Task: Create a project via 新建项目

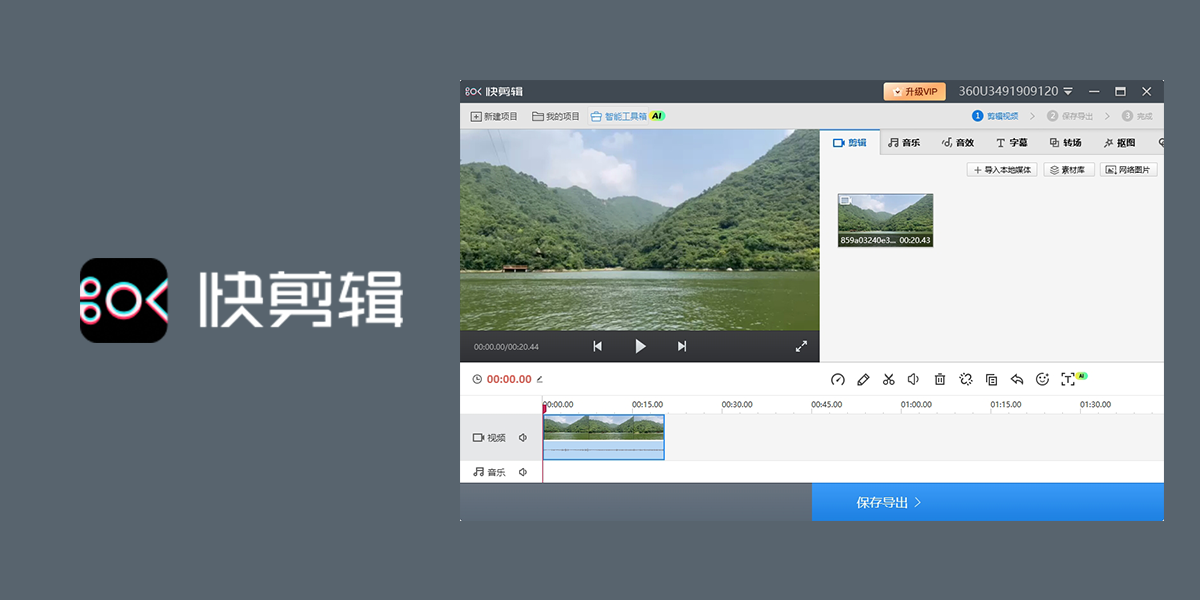Action: (x=494, y=116)
